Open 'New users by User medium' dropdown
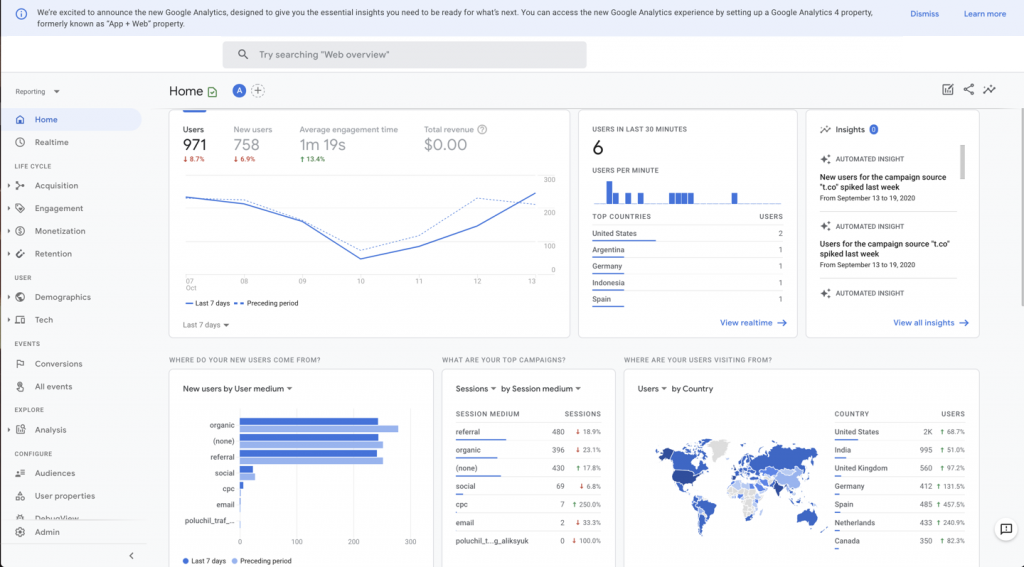This screenshot has height=567, width=1024. pyautogui.click(x=237, y=389)
